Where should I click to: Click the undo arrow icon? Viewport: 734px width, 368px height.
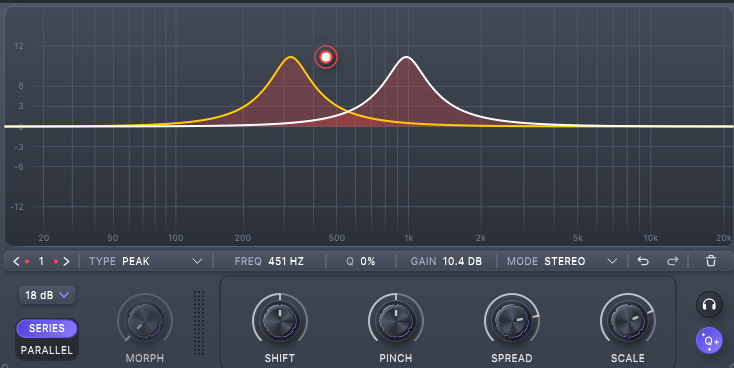tap(643, 261)
